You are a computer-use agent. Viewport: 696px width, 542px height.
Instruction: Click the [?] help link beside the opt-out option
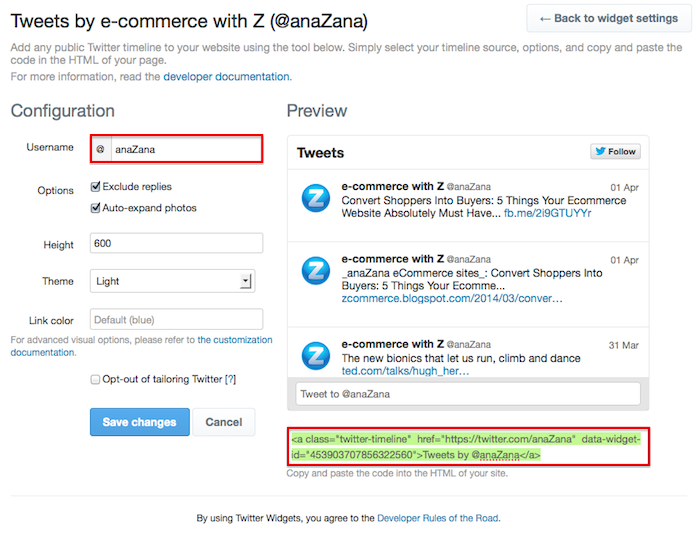[230, 379]
